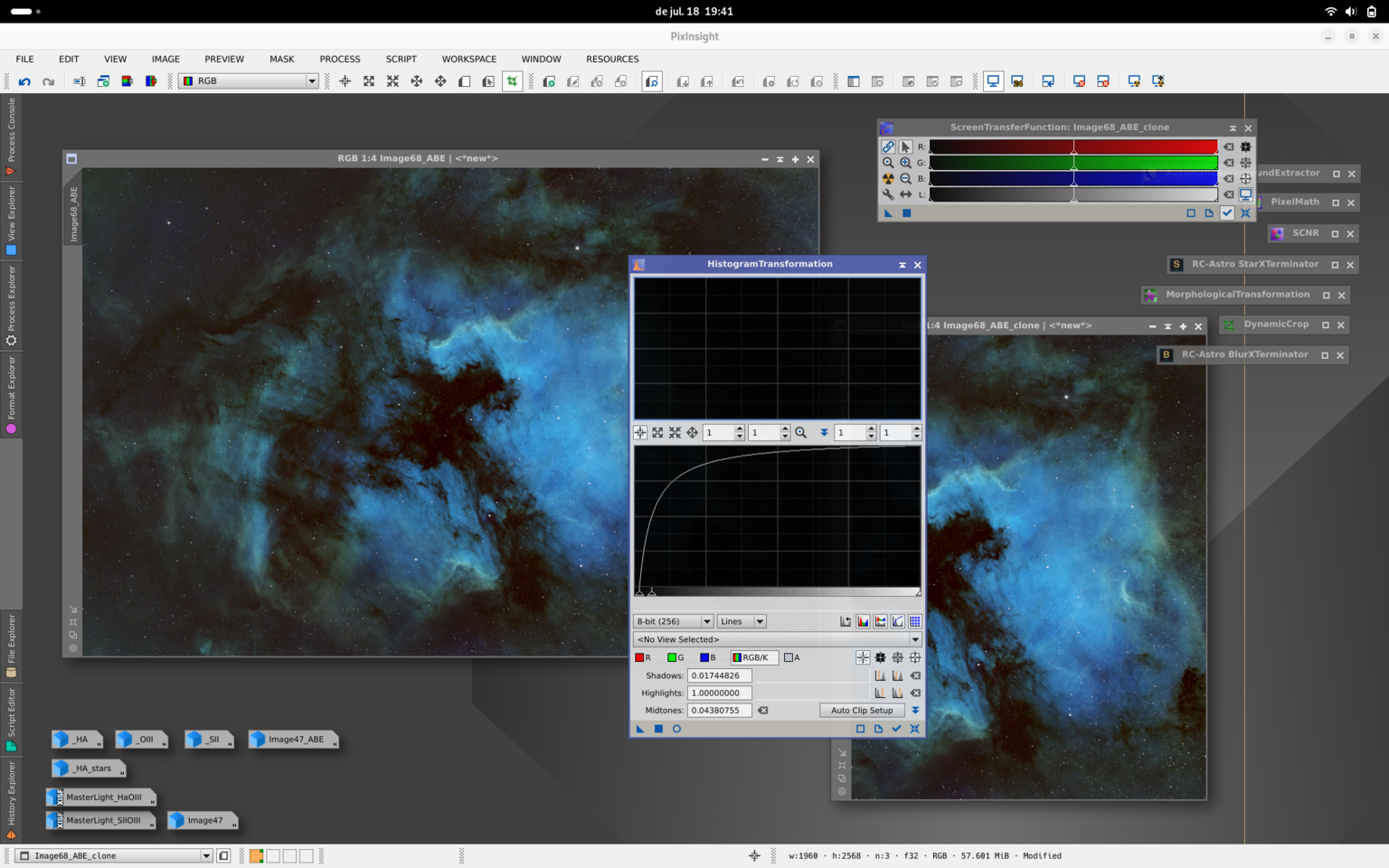Image resolution: width=1389 pixels, height=868 pixels.
Task: Click the blue channel STF slider bar
Action: [1073, 178]
